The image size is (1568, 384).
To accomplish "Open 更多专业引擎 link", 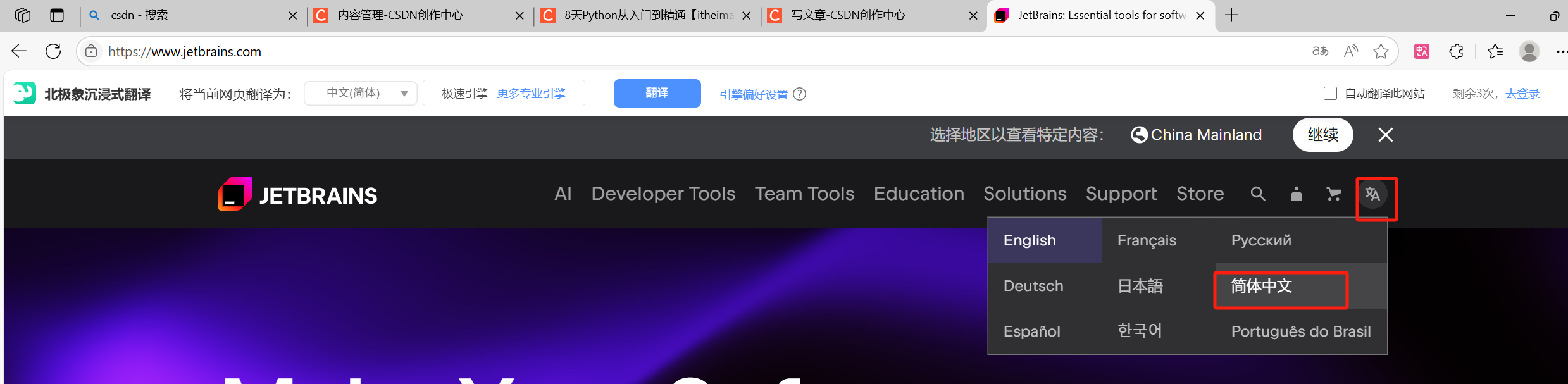I will point(531,94).
